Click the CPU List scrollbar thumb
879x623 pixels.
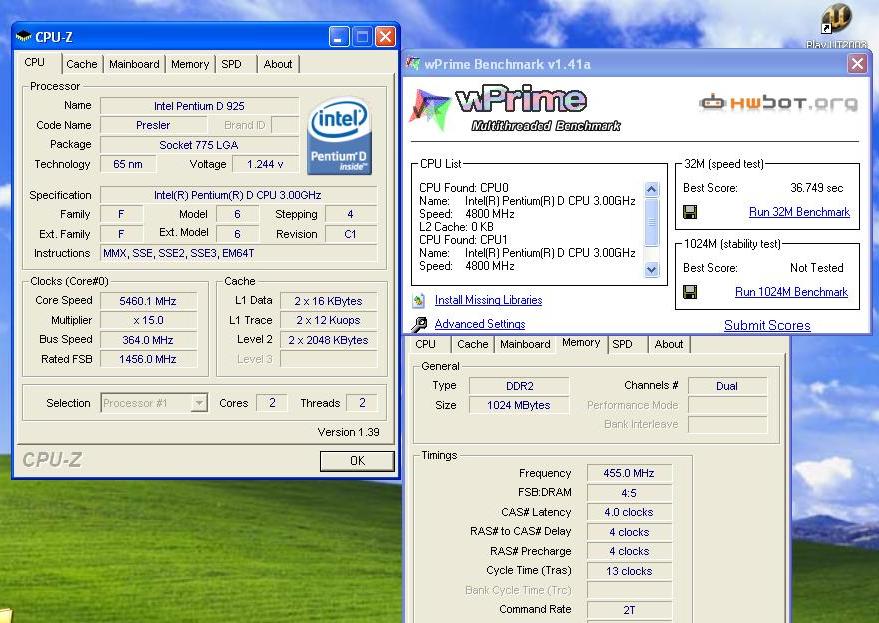point(651,223)
